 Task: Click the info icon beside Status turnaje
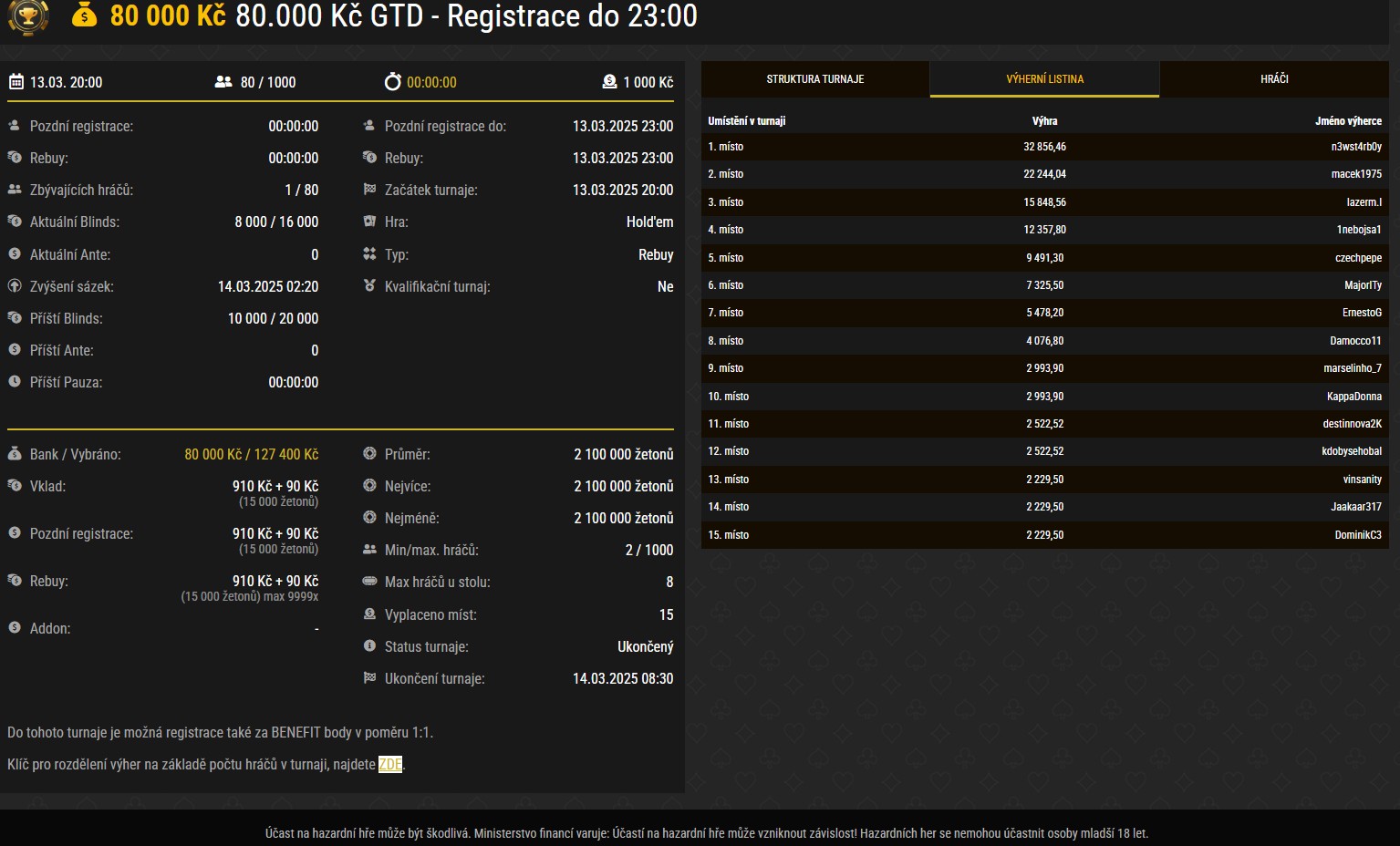(x=369, y=646)
